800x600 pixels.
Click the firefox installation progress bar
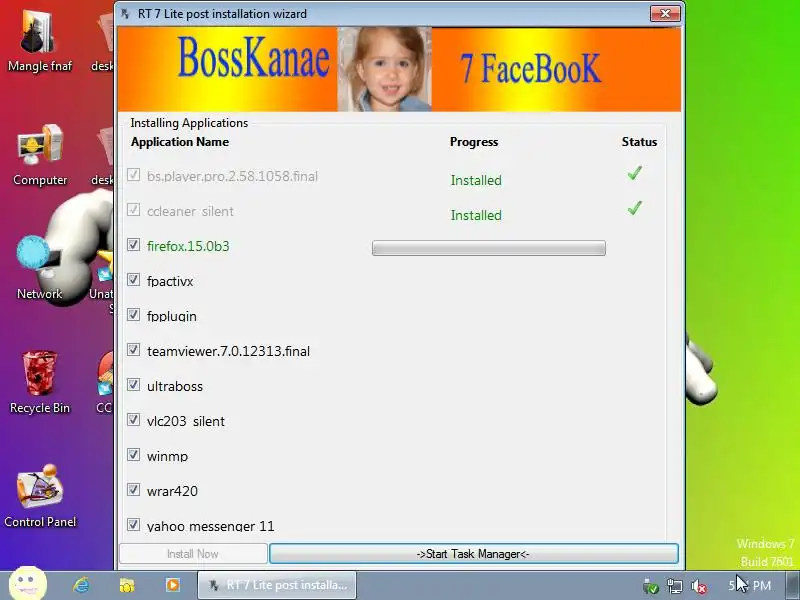tap(489, 248)
